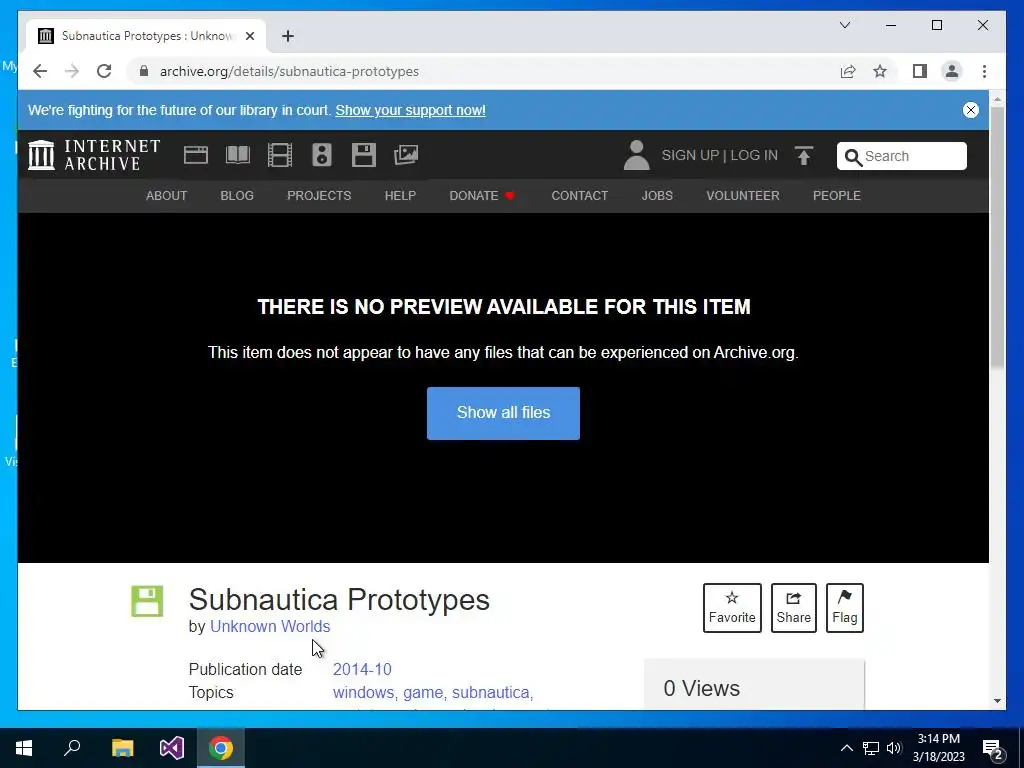Click the volume speaker tray icon
This screenshot has height=768, width=1024.
tap(894, 748)
